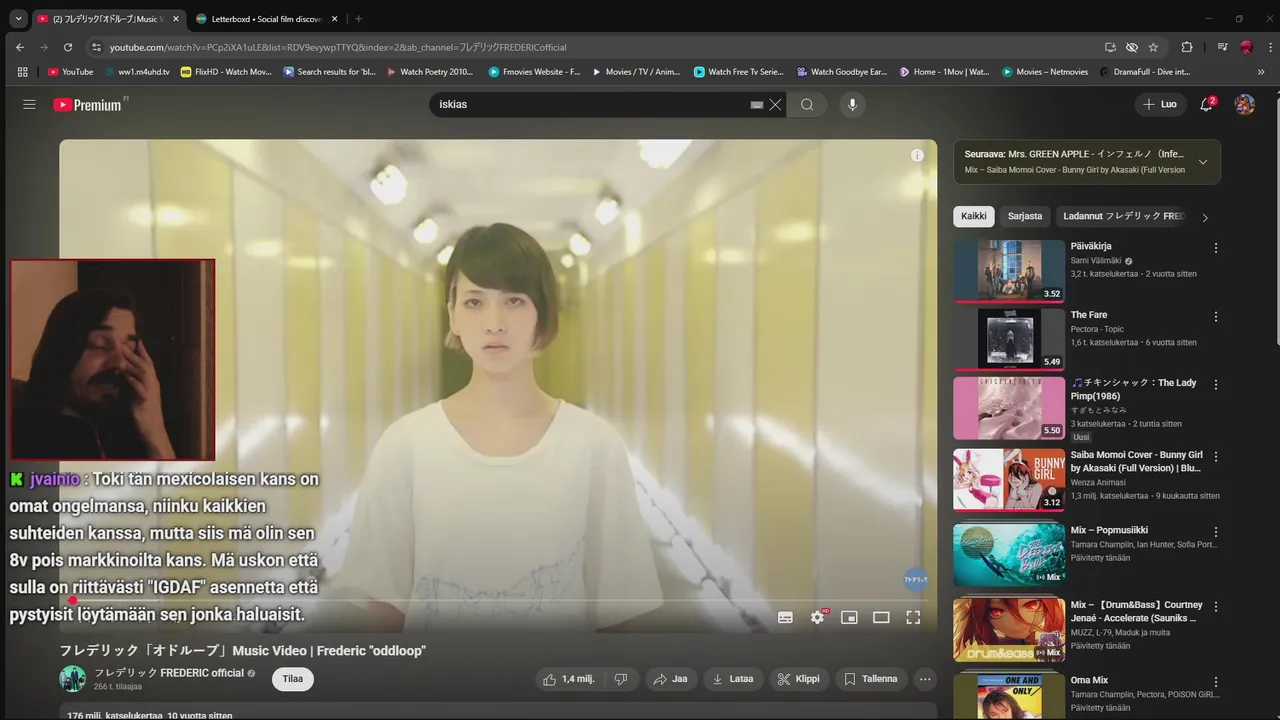
Task: Open the on-screen keyboard icon in search box
Action: (757, 104)
